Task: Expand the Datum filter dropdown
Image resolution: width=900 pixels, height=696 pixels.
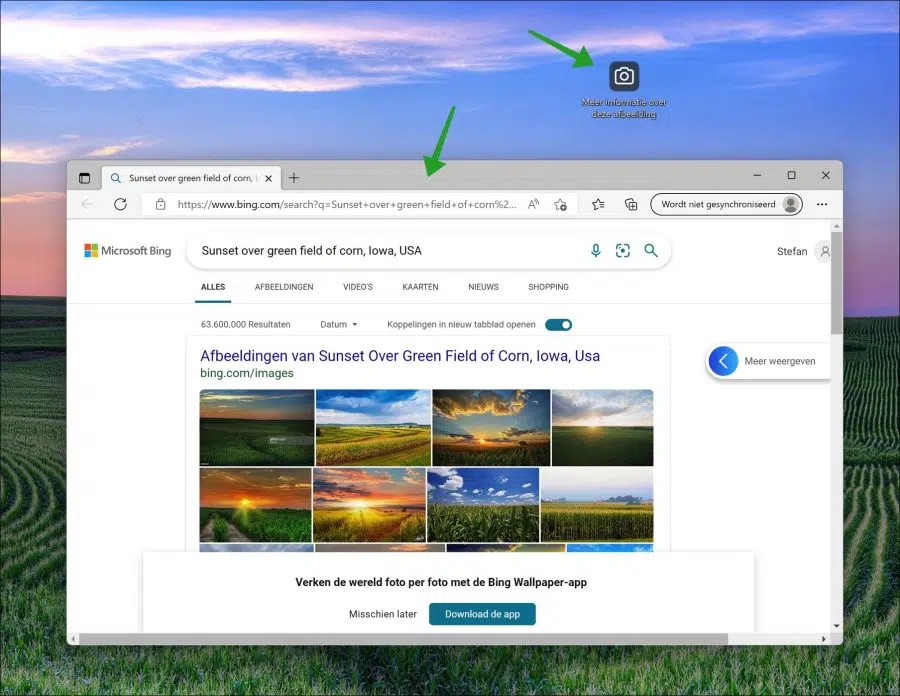Action: 339,325
